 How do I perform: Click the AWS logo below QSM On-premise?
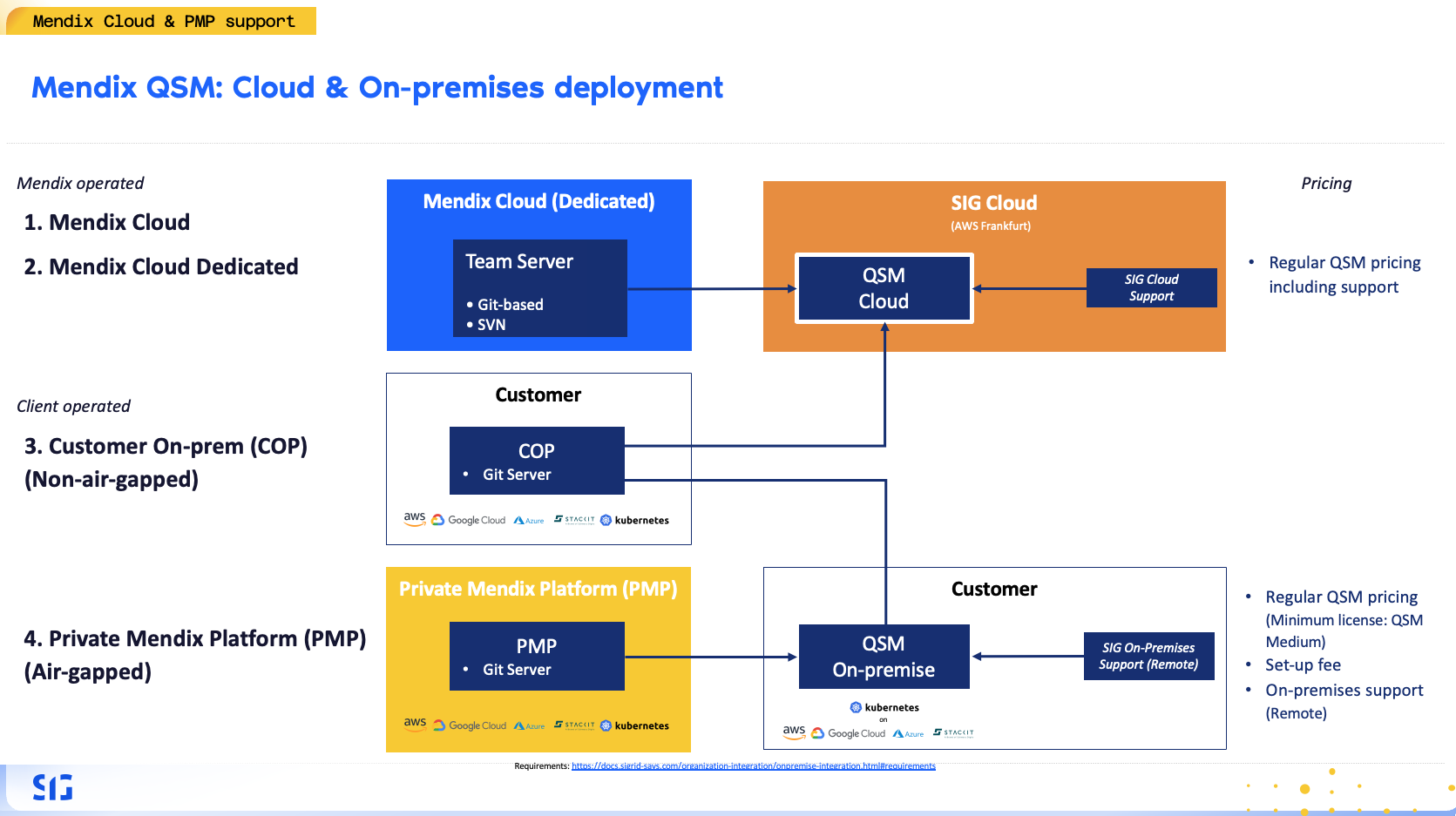[x=793, y=732]
